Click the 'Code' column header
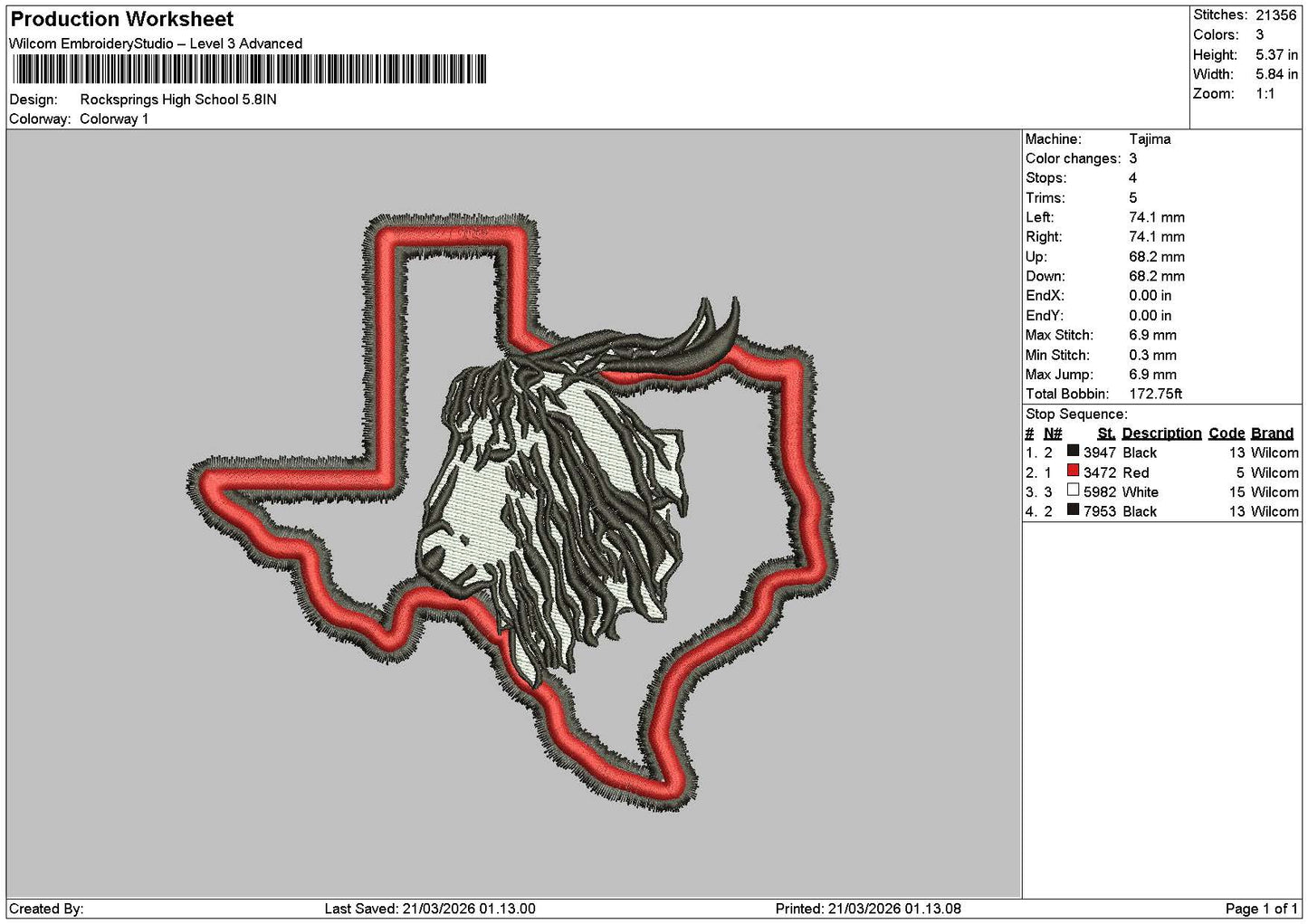 [x=1227, y=433]
